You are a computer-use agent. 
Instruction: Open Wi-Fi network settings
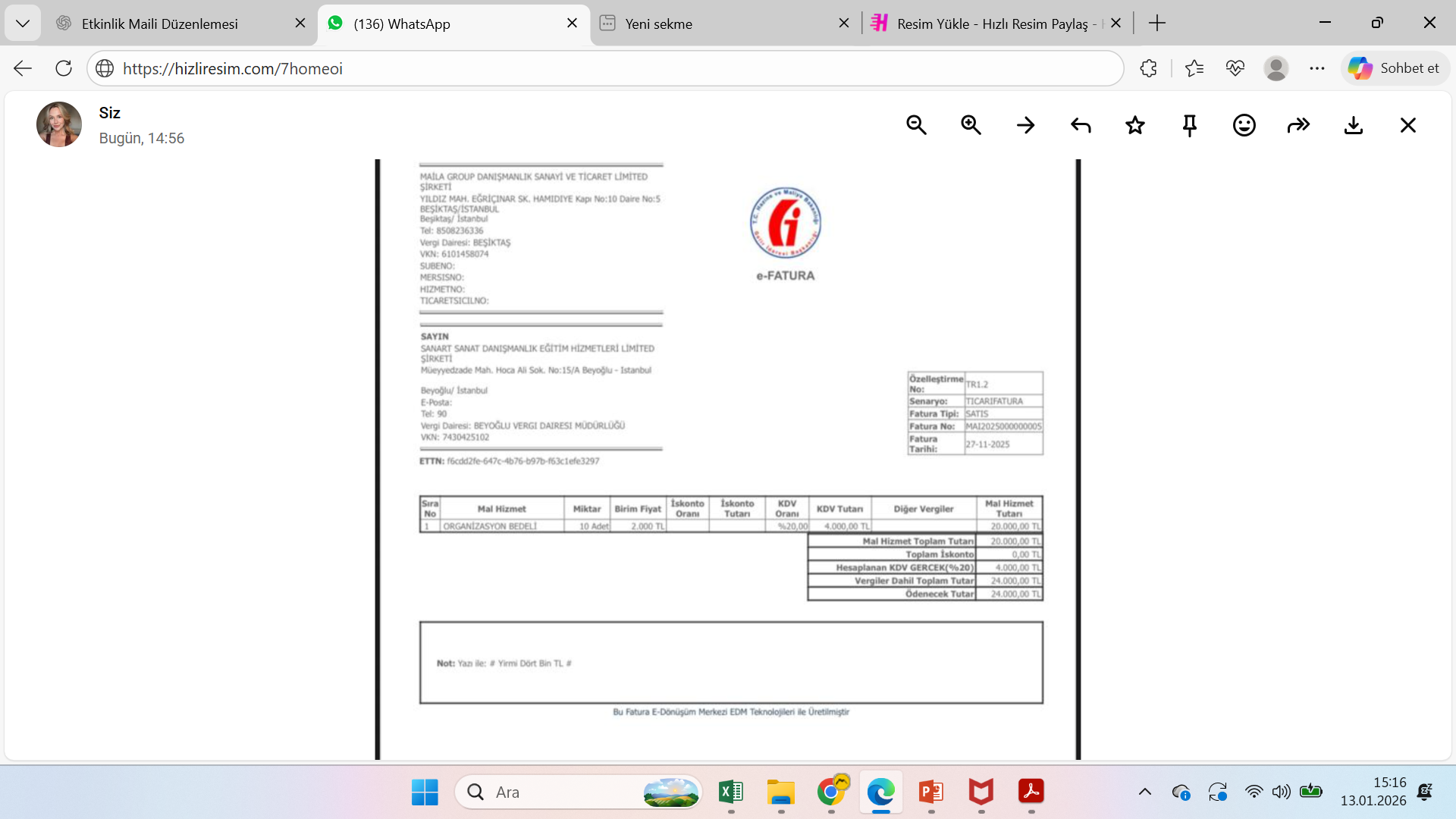[1254, 792]
